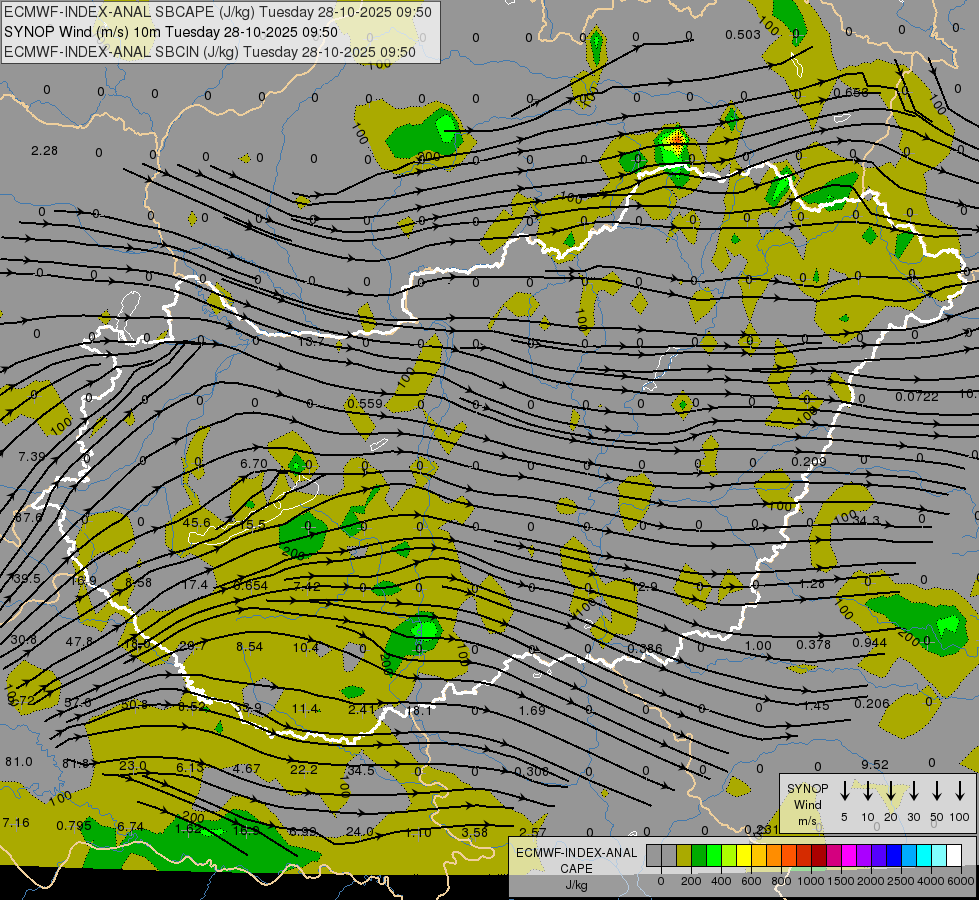This screenshot has height=900, width=979.
Task: Click the 100 m/s wind arrow in legend
Action: 960,791
